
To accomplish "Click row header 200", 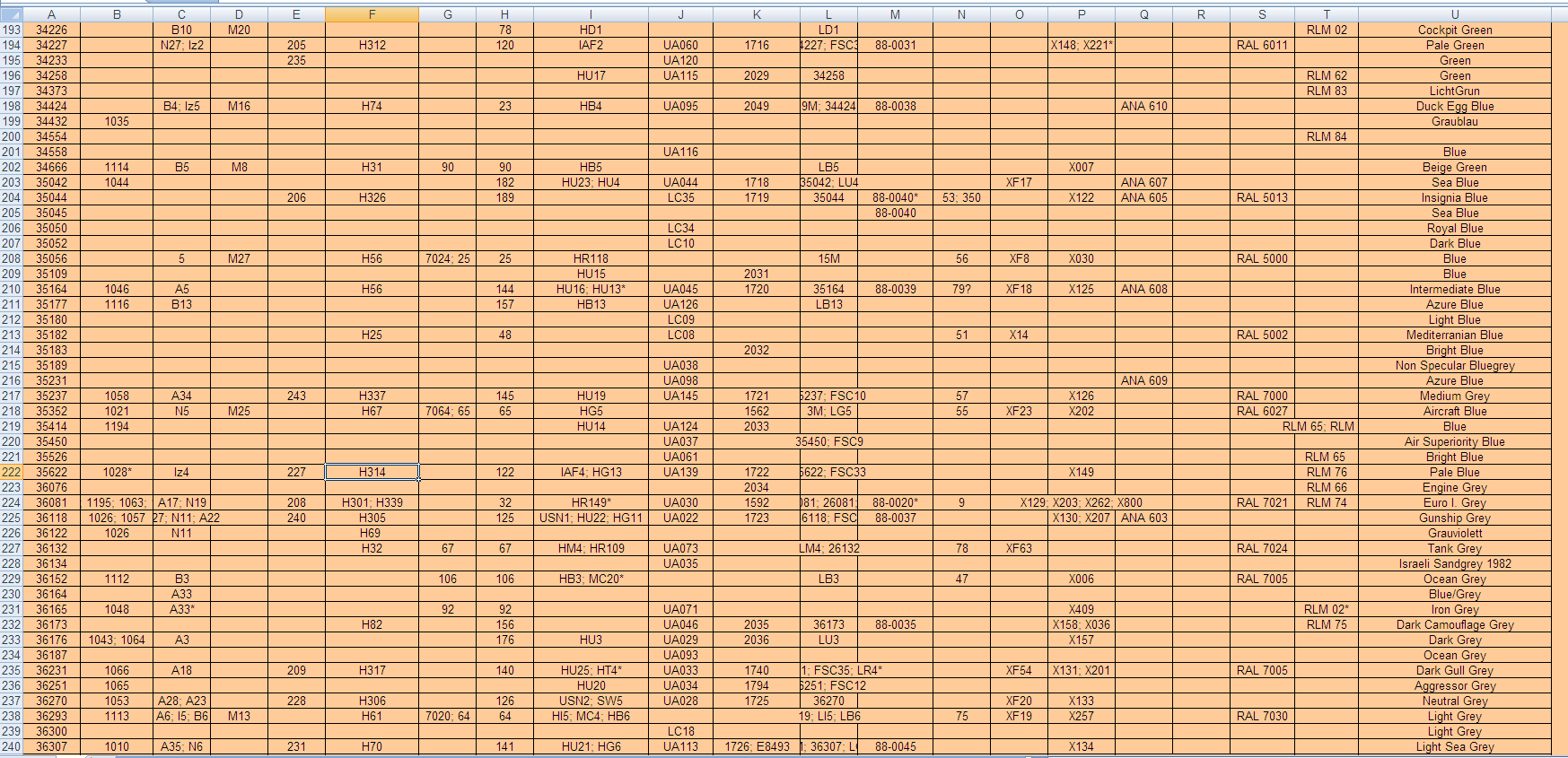I will click(x=11, y=136).
